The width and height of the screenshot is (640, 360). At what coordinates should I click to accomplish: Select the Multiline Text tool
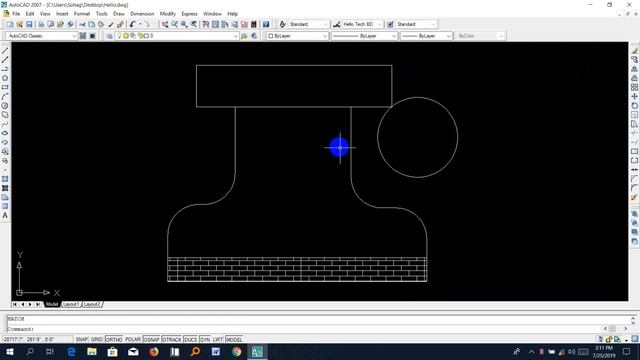tap(5, 216)
